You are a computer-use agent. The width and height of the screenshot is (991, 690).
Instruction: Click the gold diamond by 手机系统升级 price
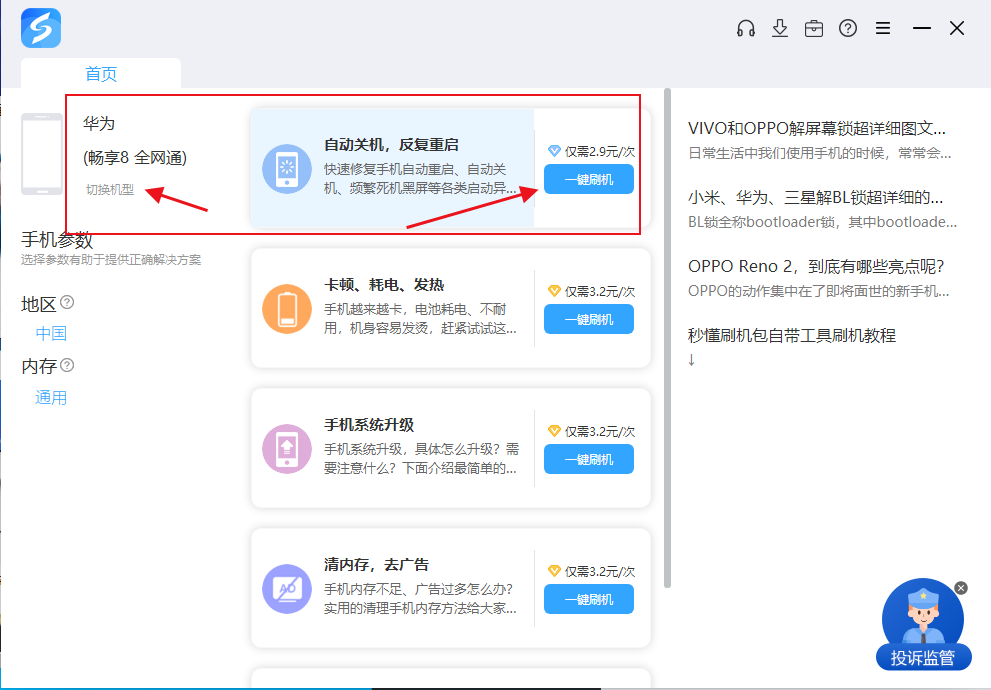[554, 431]
